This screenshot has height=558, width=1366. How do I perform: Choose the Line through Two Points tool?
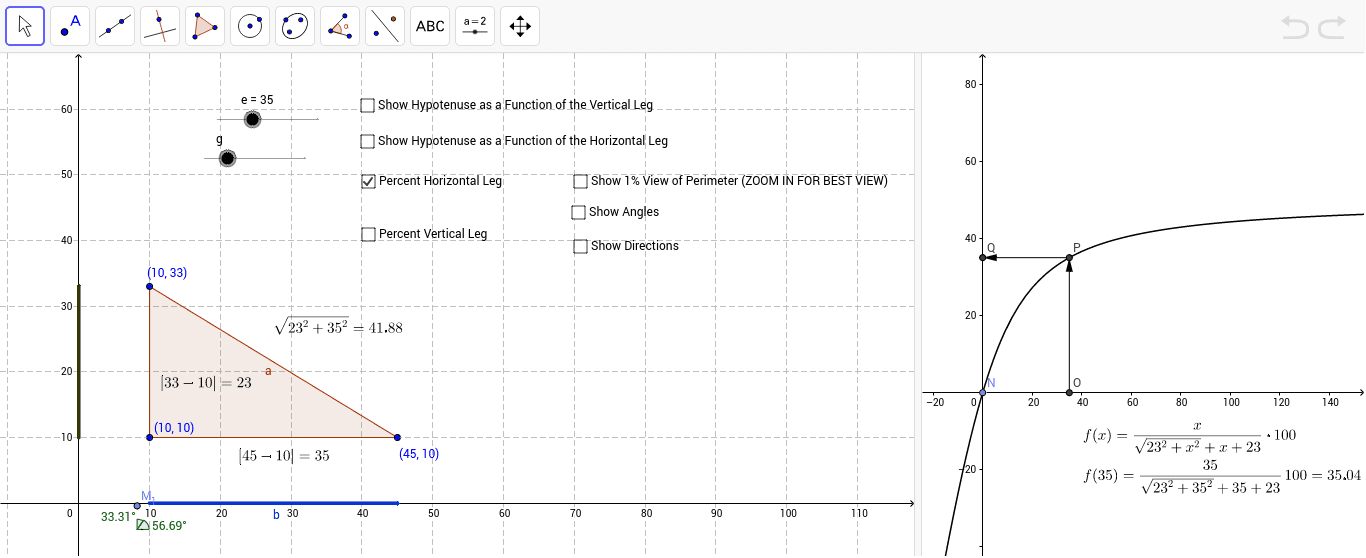(x=115, y=26)
